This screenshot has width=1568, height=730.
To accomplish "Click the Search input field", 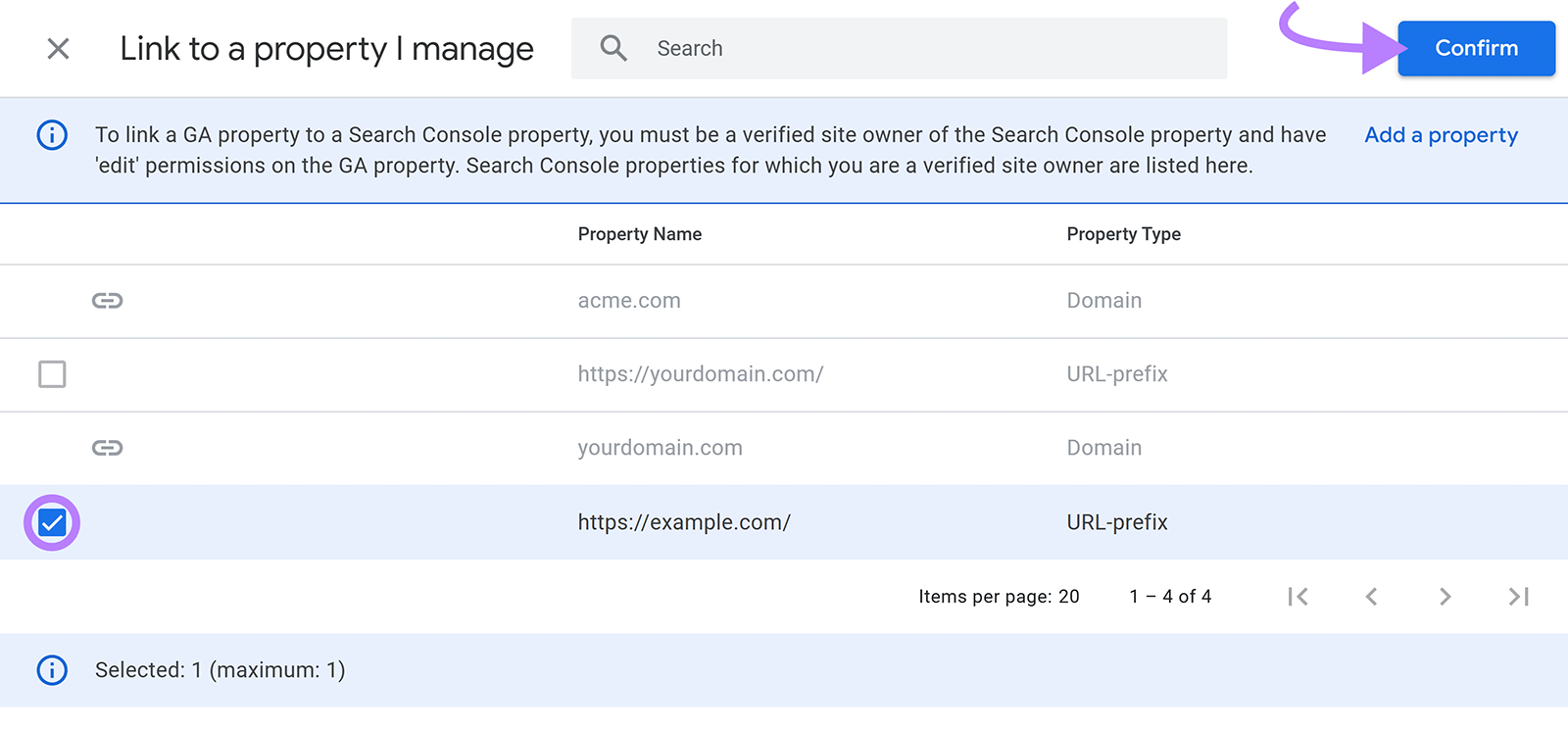I will click(x=931, y=48).
